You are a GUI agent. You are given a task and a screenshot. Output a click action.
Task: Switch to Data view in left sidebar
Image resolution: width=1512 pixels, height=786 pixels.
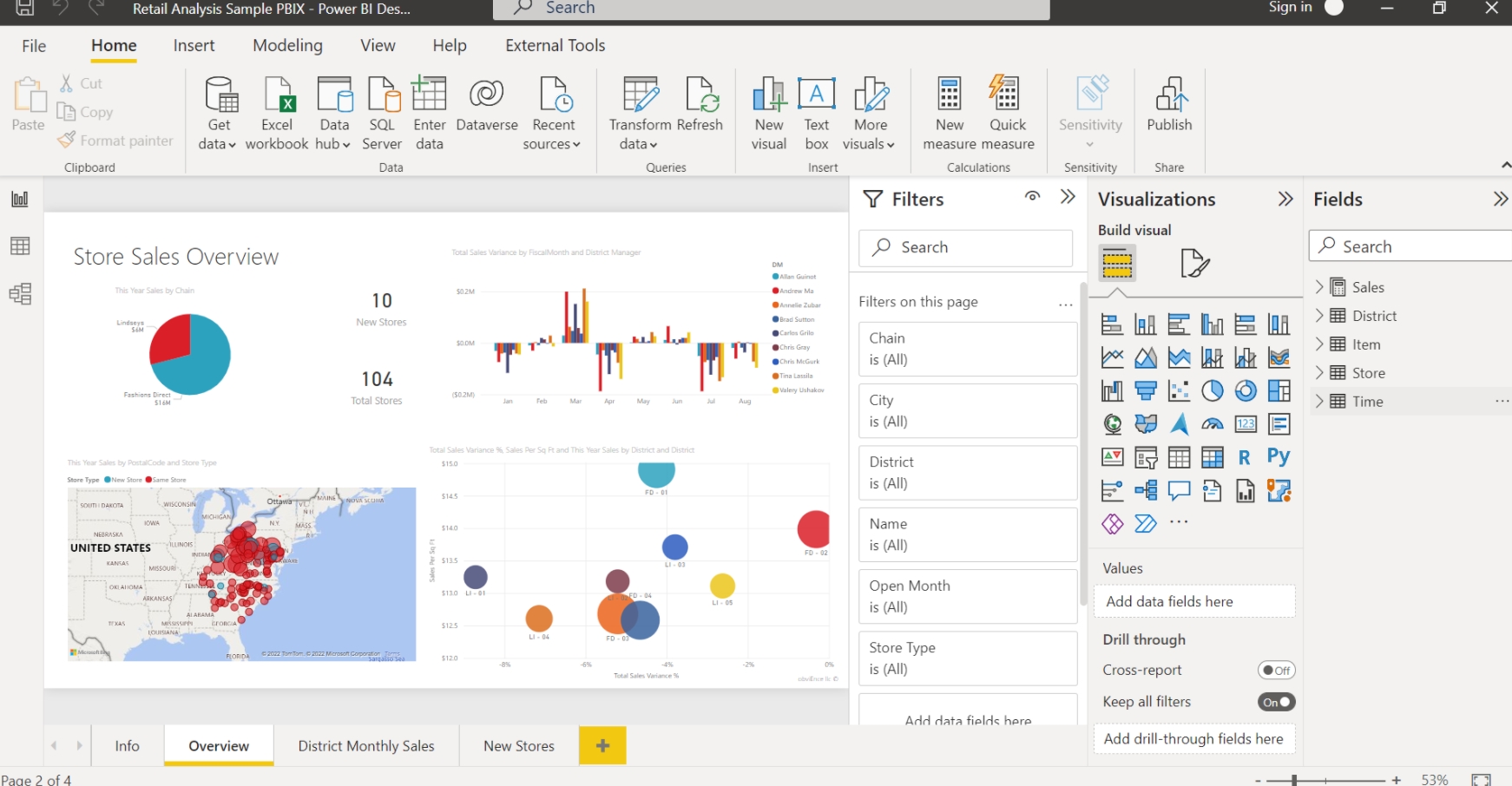coord(20,246)
